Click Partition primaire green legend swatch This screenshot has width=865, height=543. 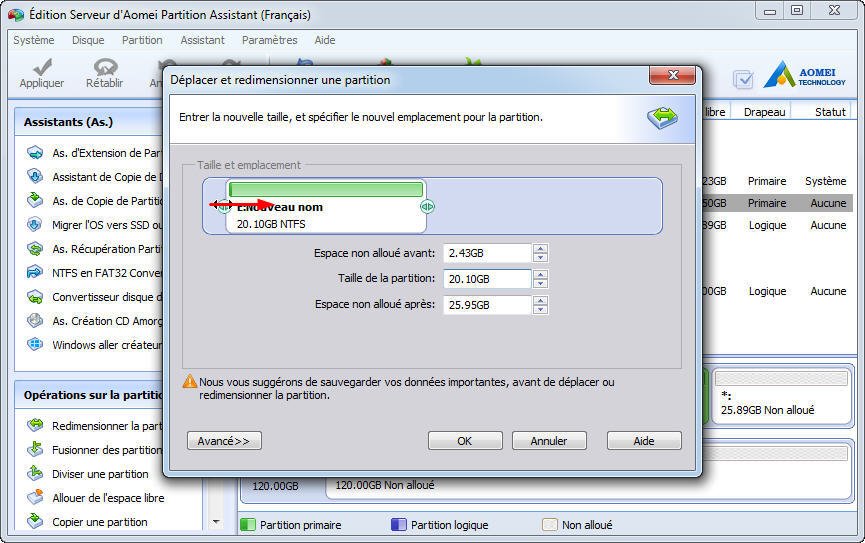click(x=248, y=524)
